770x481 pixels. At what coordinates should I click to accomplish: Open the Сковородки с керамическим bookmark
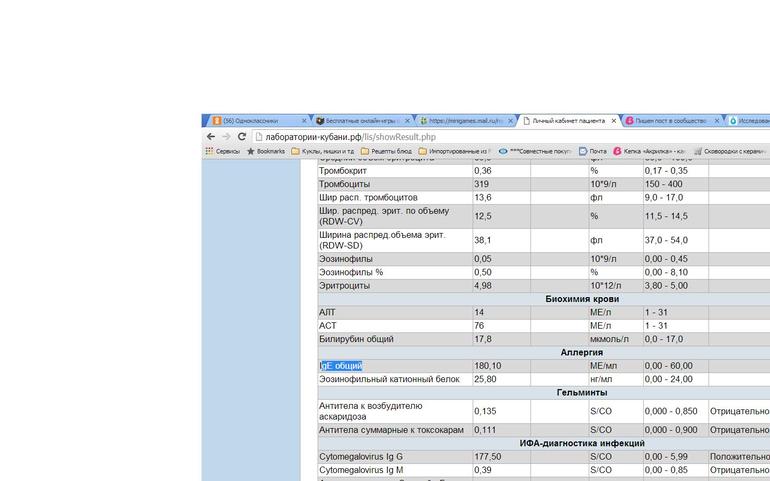point(729,151)
